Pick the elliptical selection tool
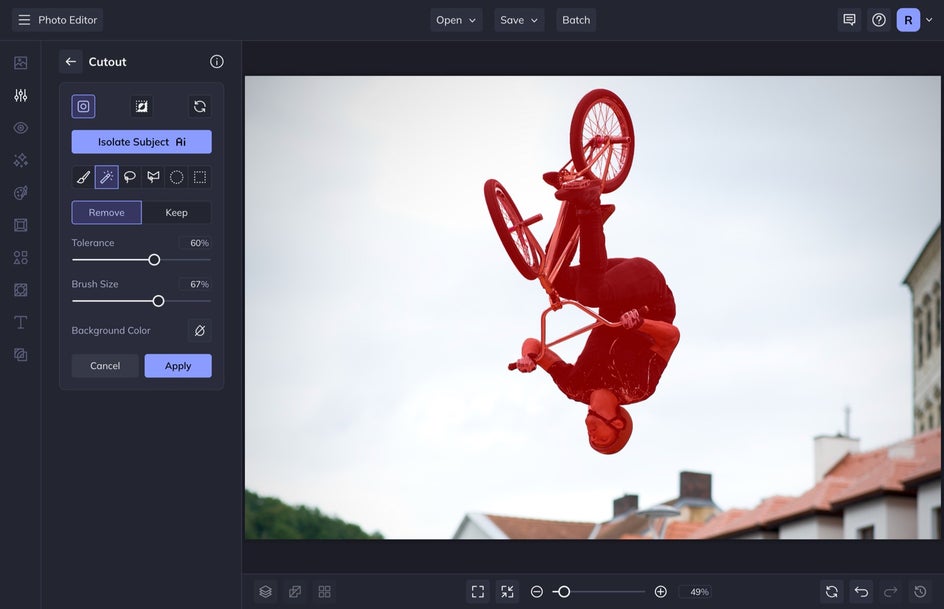Image resolution: width=944 pixels, height=609 pixels. click(176, 177)
